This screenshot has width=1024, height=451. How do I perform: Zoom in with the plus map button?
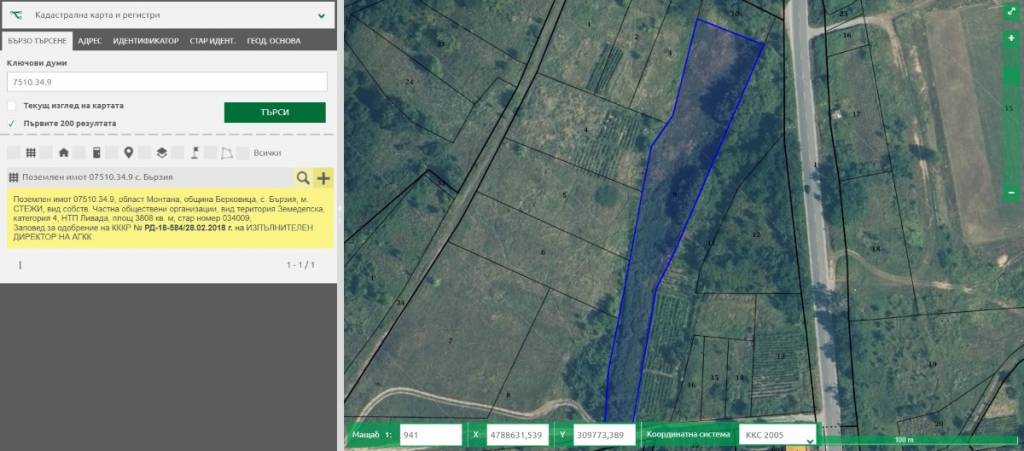tap(1012, 37)
